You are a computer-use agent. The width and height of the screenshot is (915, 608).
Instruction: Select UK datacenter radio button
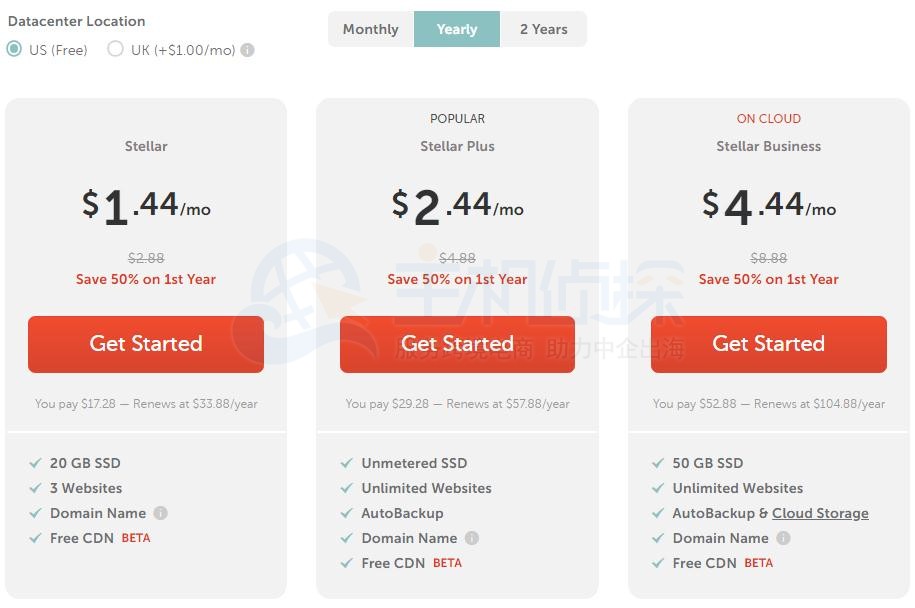116,49
